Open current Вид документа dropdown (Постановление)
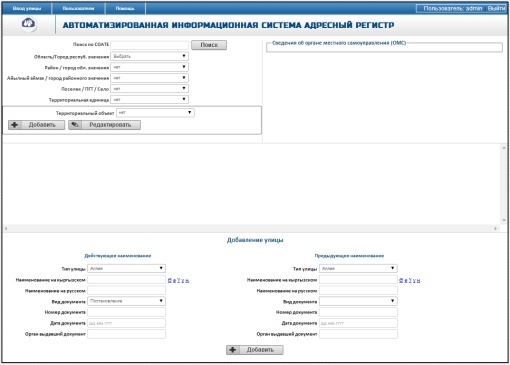Viewport: 510px width, 365px height. point(126,301)
